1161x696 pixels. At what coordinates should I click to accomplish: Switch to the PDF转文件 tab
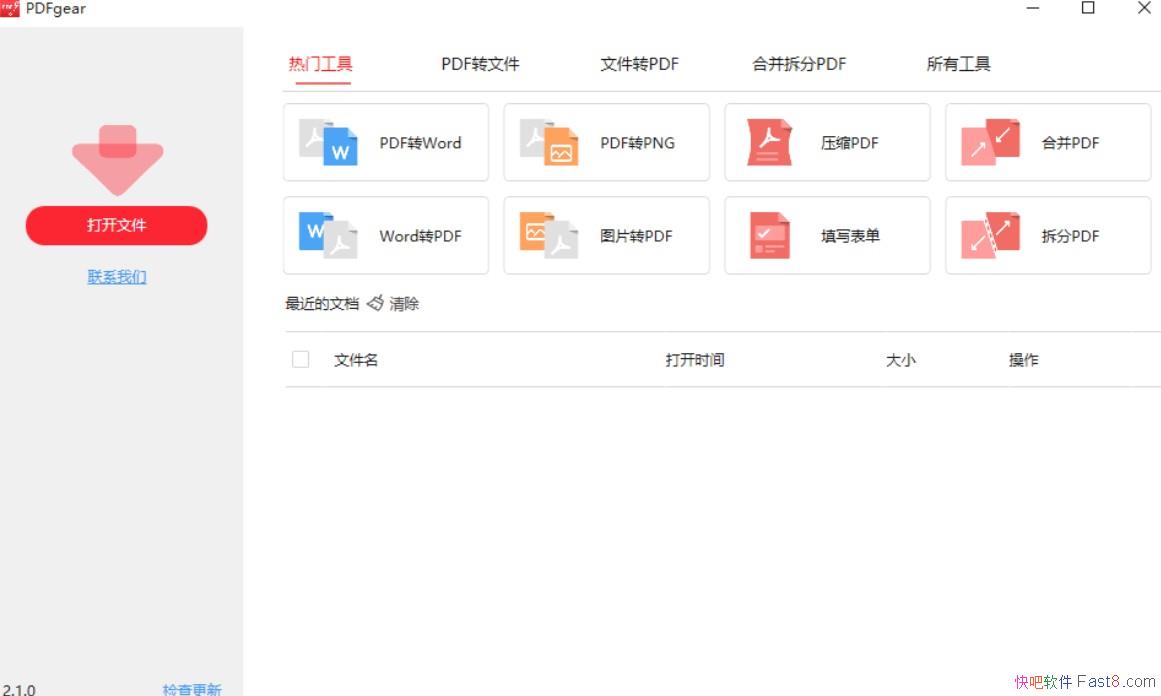480,64
